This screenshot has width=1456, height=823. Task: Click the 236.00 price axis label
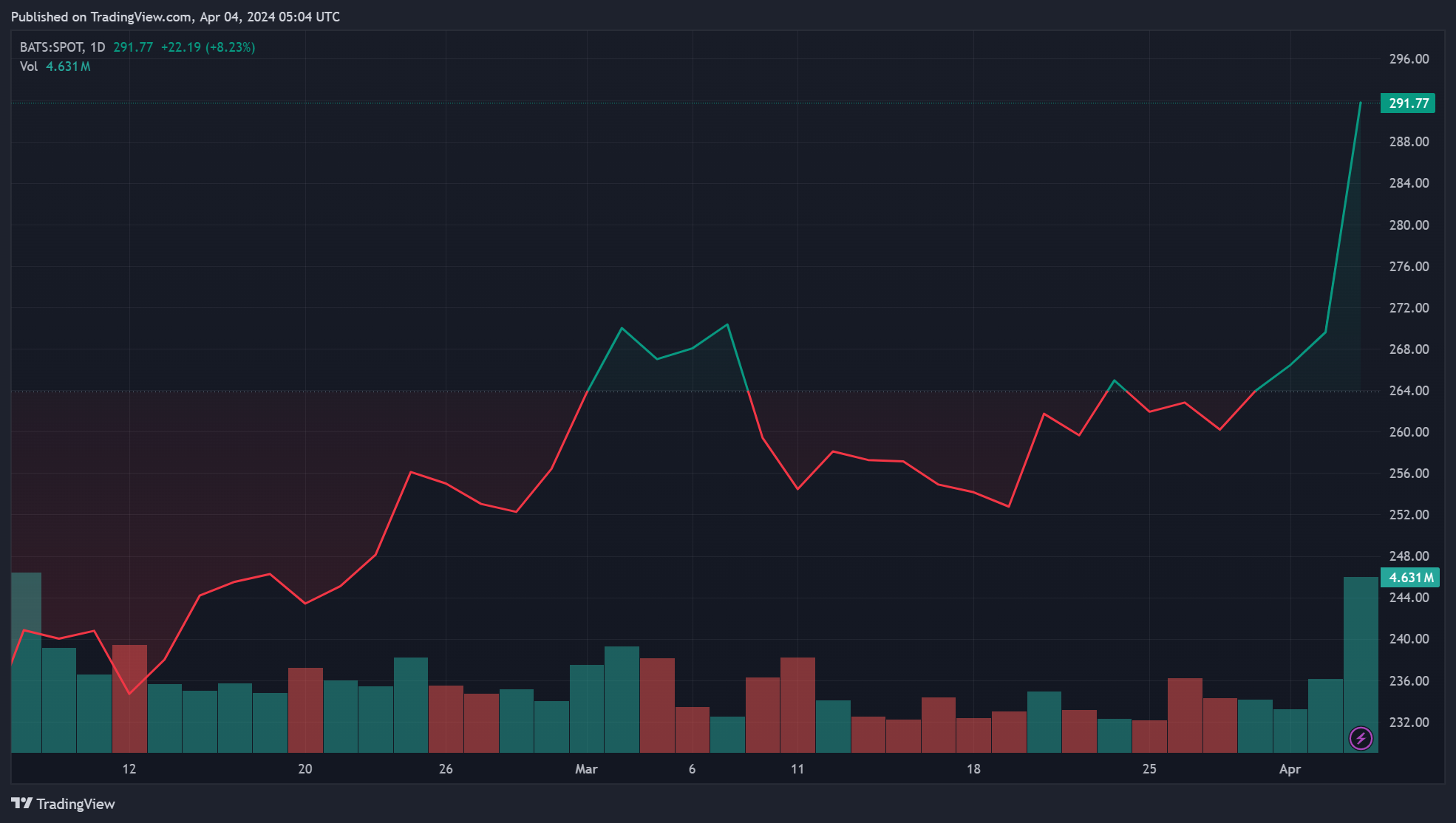coord(1409,681)
